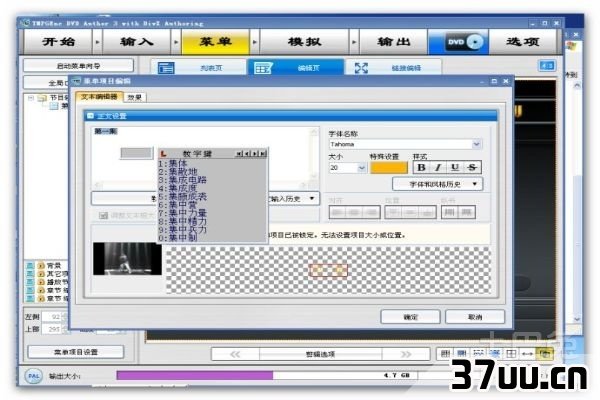600x400 pixels.
Task: Click the purple output size bar
Action: pyautogui.click(x=195, y=375)
